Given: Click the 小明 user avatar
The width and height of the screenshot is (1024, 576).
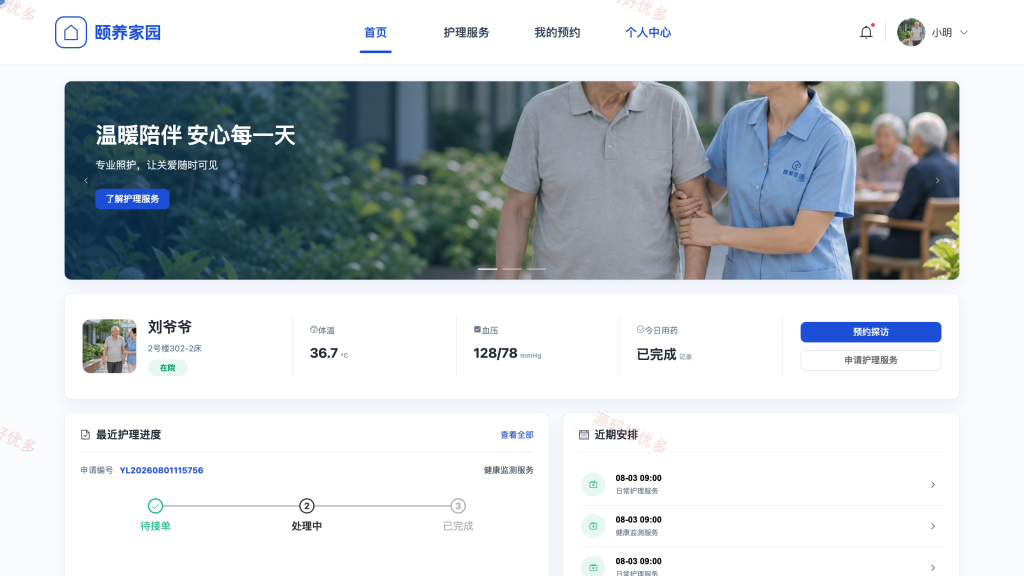Looking at the screenshot, I should (910, 32).
